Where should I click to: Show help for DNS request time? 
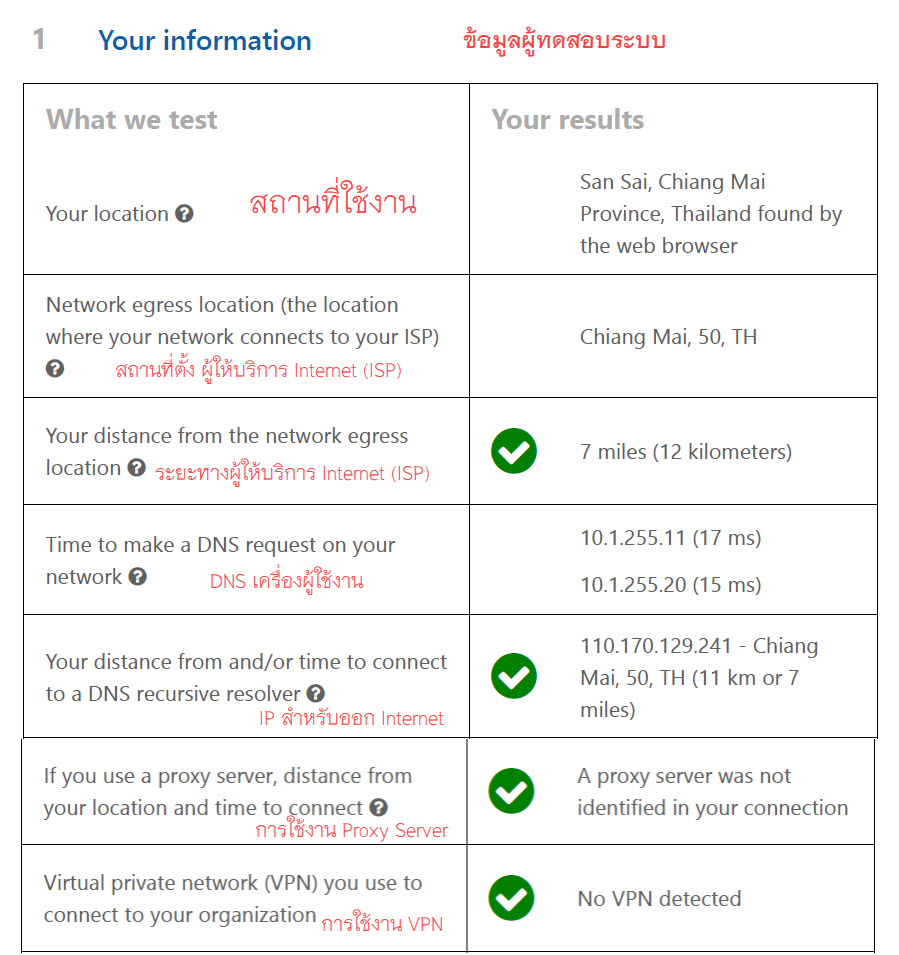click(138, 577)
